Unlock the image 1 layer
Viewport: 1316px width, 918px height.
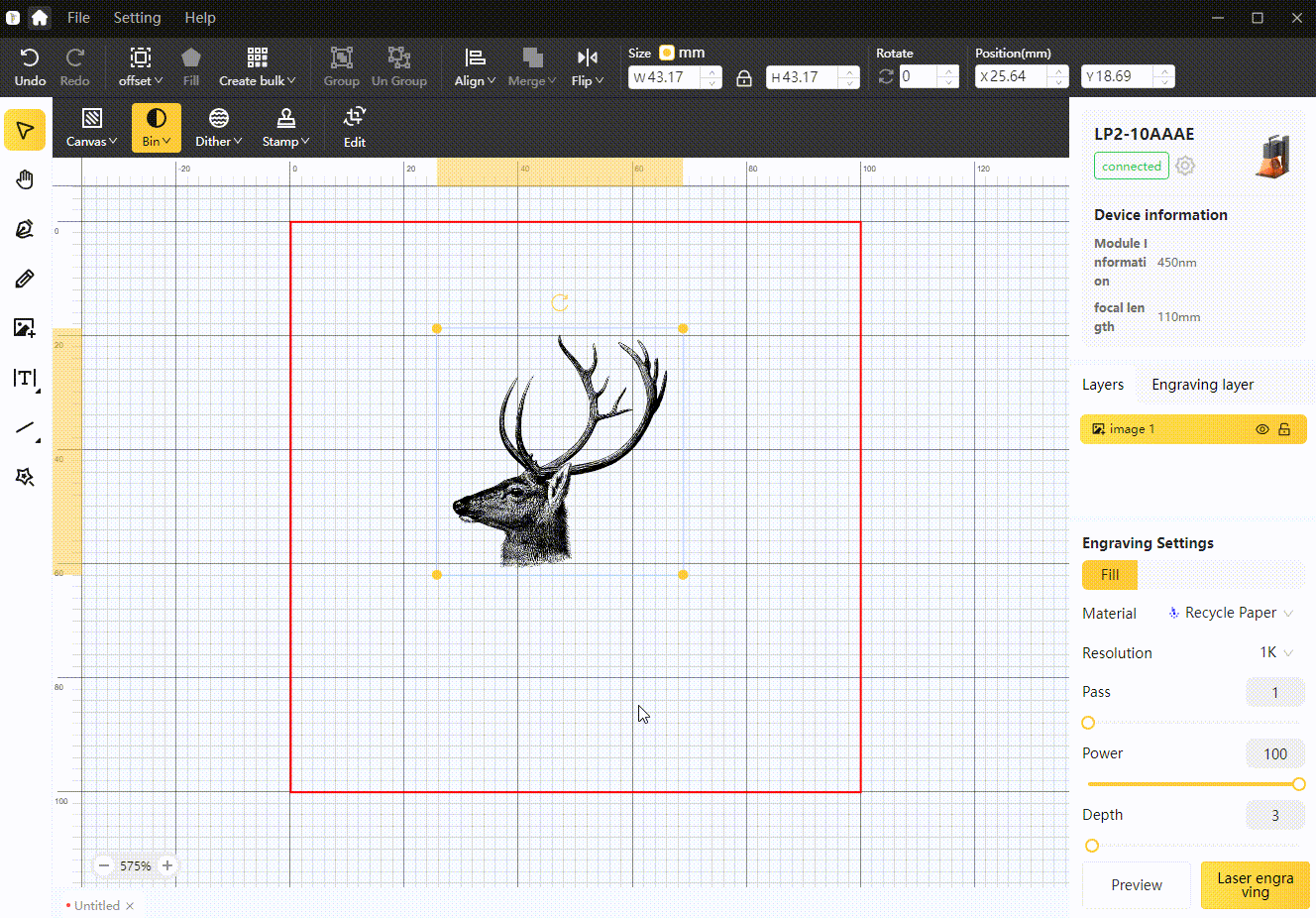pyautogui.click(x=1286, y=428)
